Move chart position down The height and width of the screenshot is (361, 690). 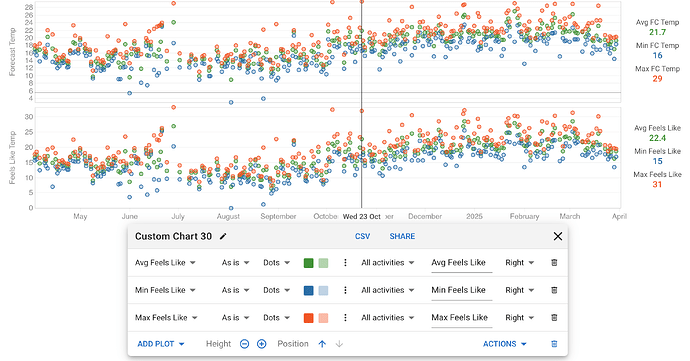coord(339,344)
